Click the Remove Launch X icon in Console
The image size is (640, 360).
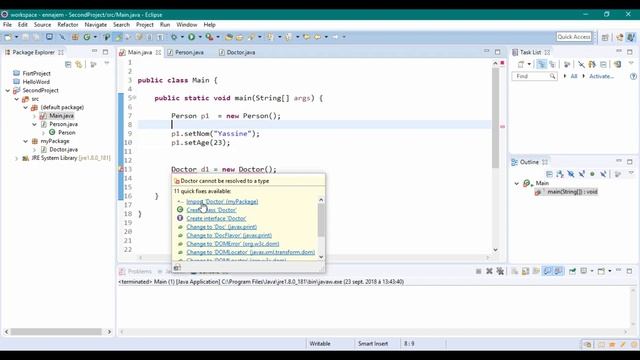[x=489, y=271]
